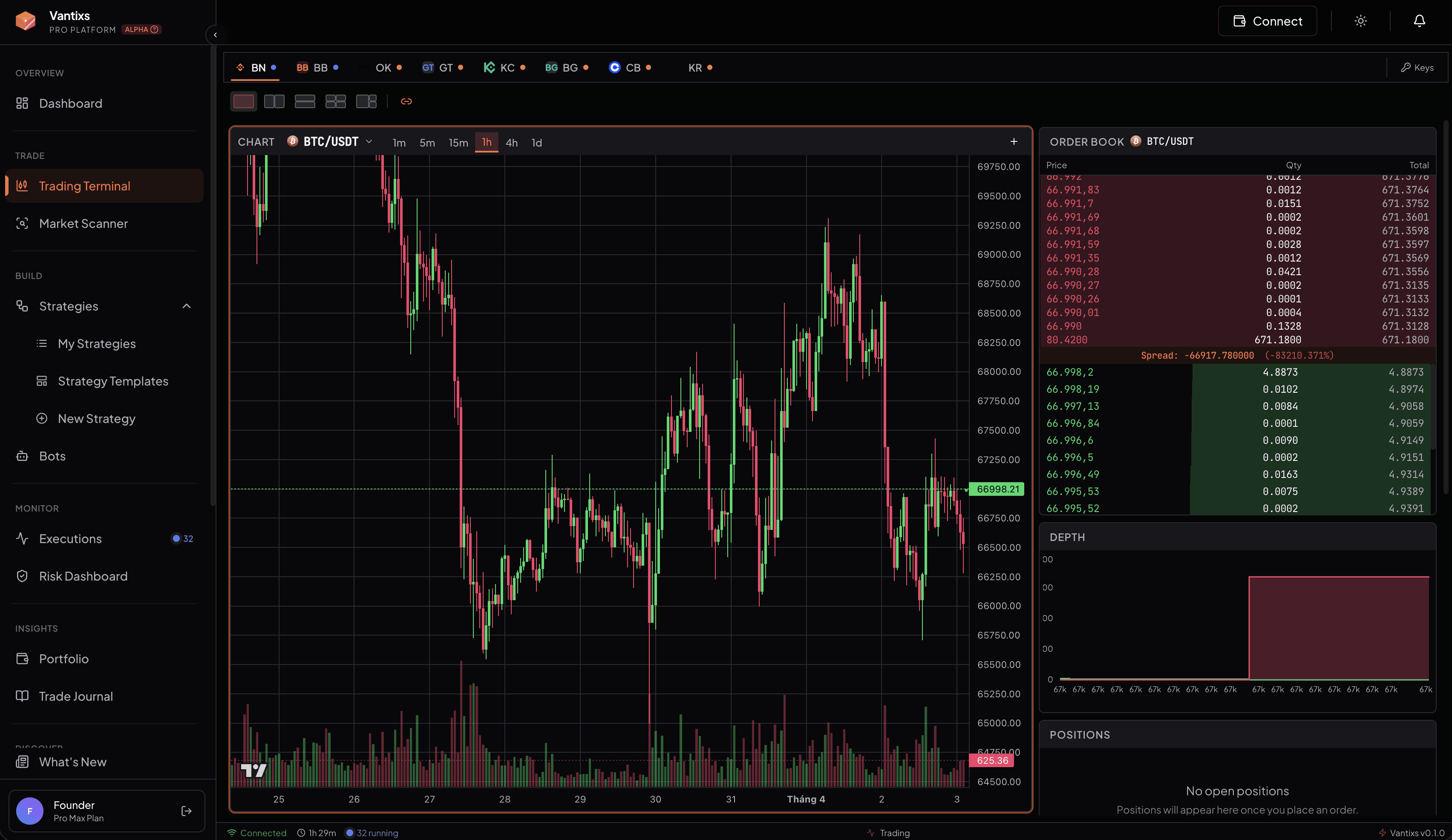Viewport: 1452px width, 840px height.
Task: Select the 4h timeframe option
Action: pyautogui.click(x=511, y=143)
